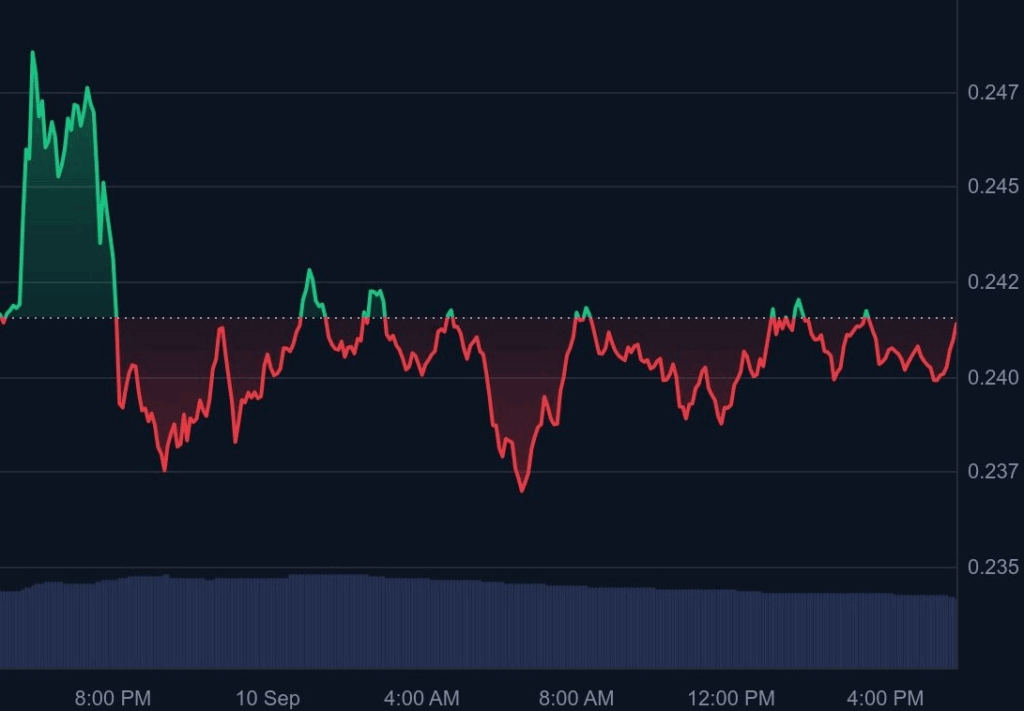Click the 0.242 price axis label
The image size is (1024, 711).
coord(993,282)
